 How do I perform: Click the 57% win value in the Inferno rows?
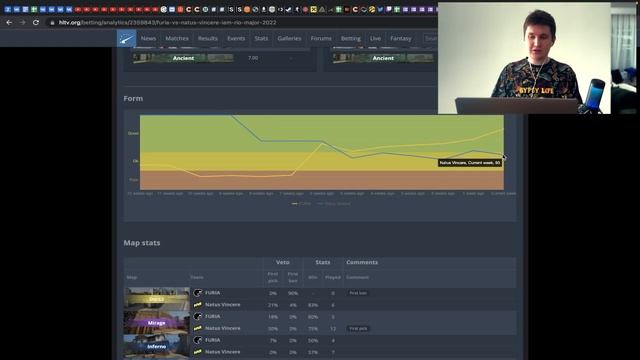tap(313, 352)
